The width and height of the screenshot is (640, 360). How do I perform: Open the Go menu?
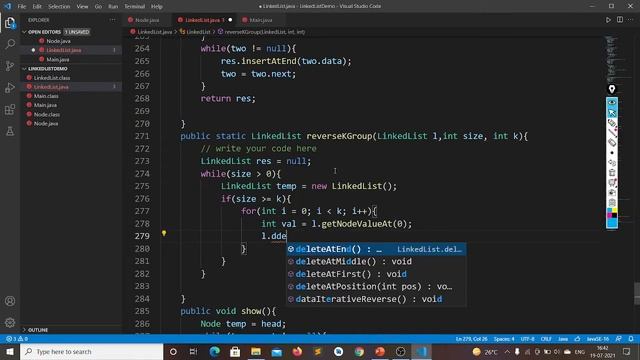pyautogui.click(x=98, y=7)
